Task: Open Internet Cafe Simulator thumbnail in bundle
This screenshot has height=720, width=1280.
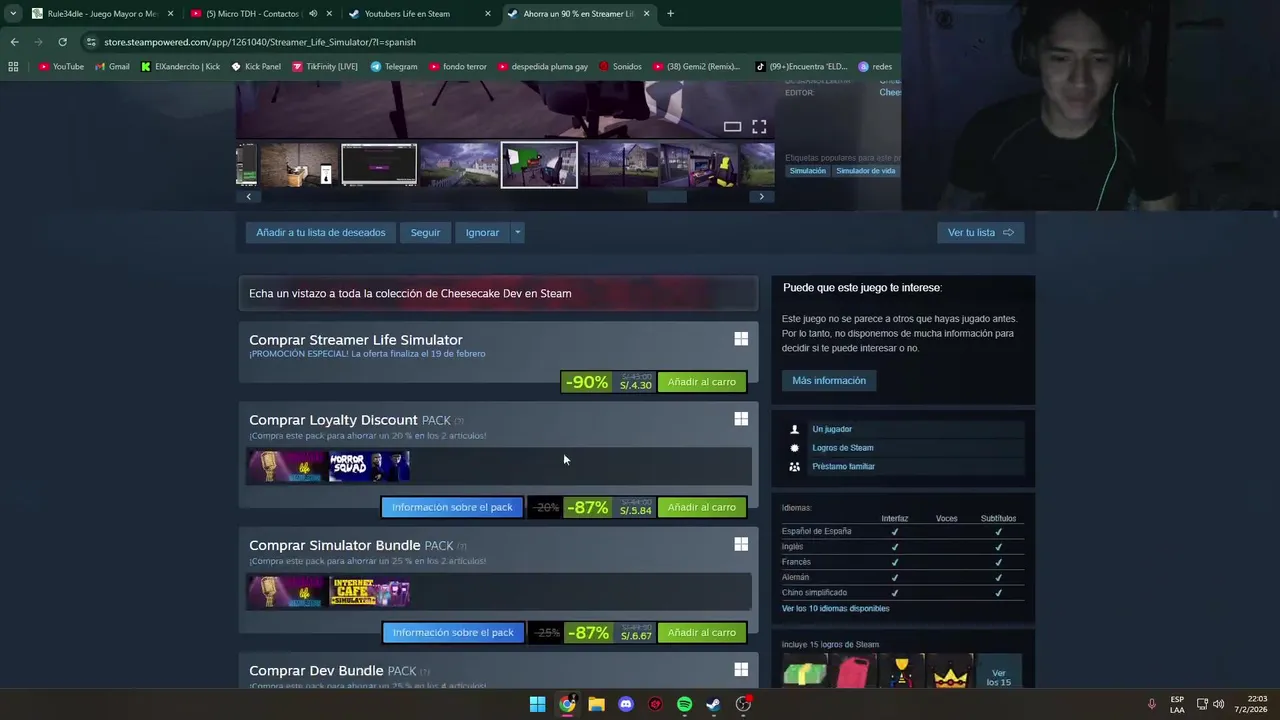Action: [370, 592]
